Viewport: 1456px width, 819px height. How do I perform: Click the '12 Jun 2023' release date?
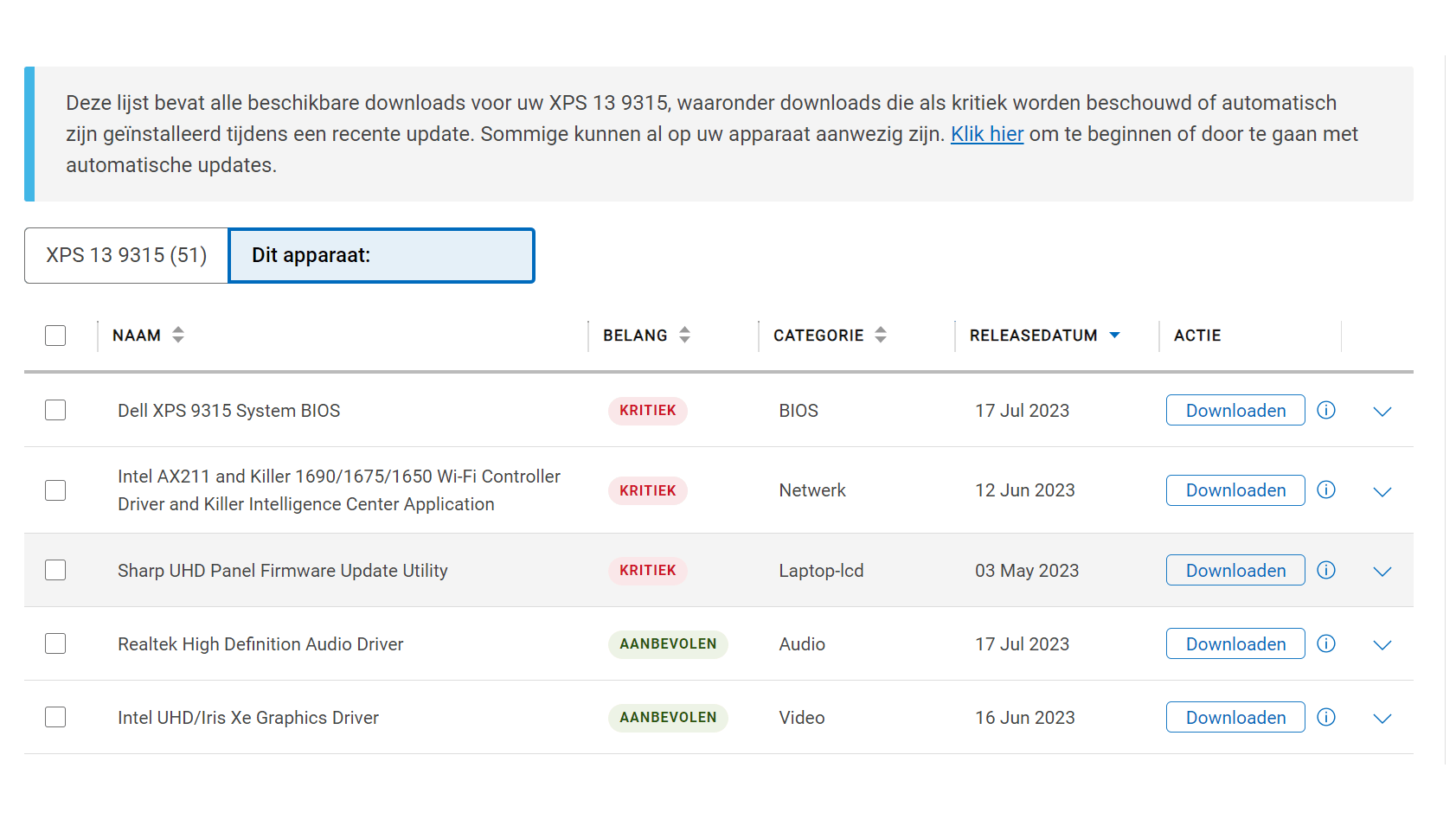(1025, 490)
